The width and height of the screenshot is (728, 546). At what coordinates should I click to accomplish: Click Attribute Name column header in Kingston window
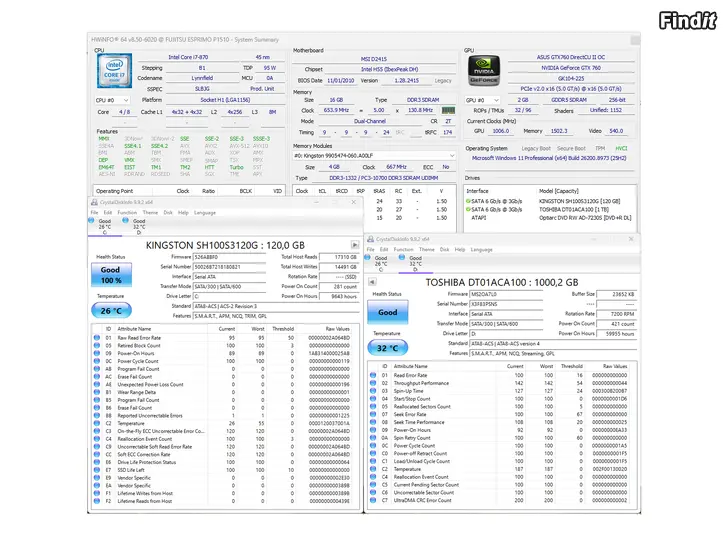pos(134,329)
